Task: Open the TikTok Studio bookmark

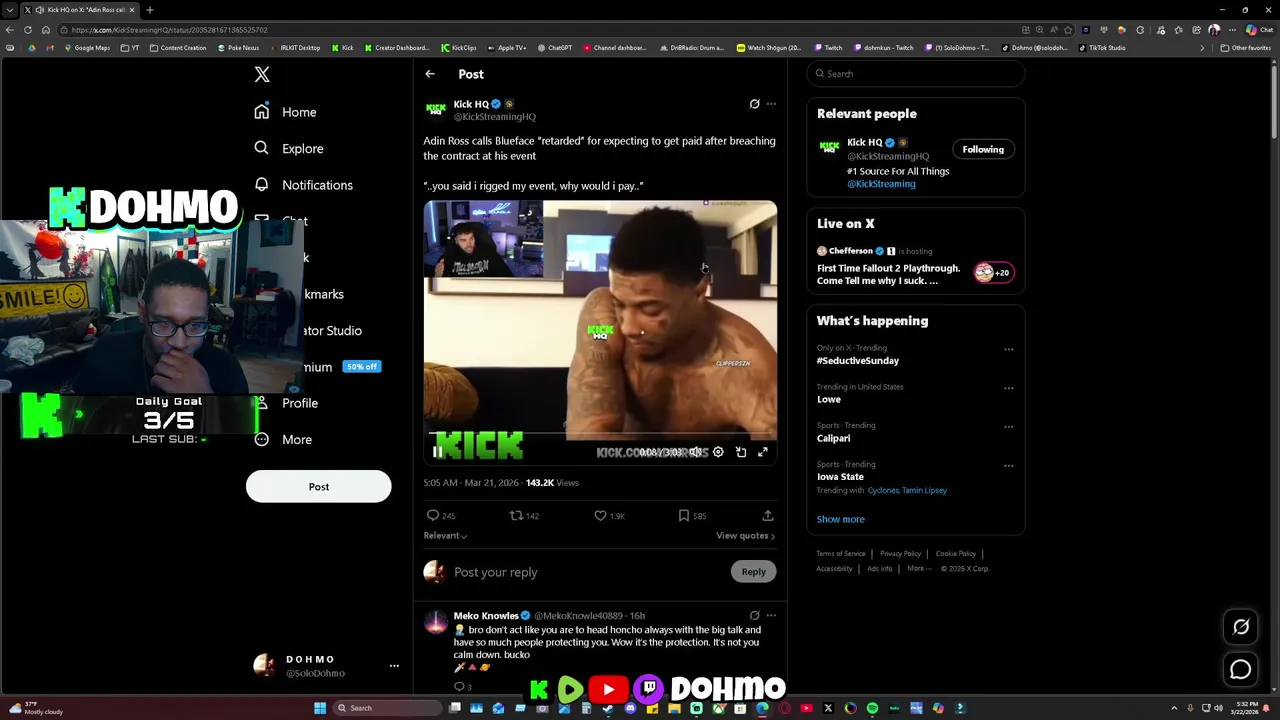Action: 1102,48
